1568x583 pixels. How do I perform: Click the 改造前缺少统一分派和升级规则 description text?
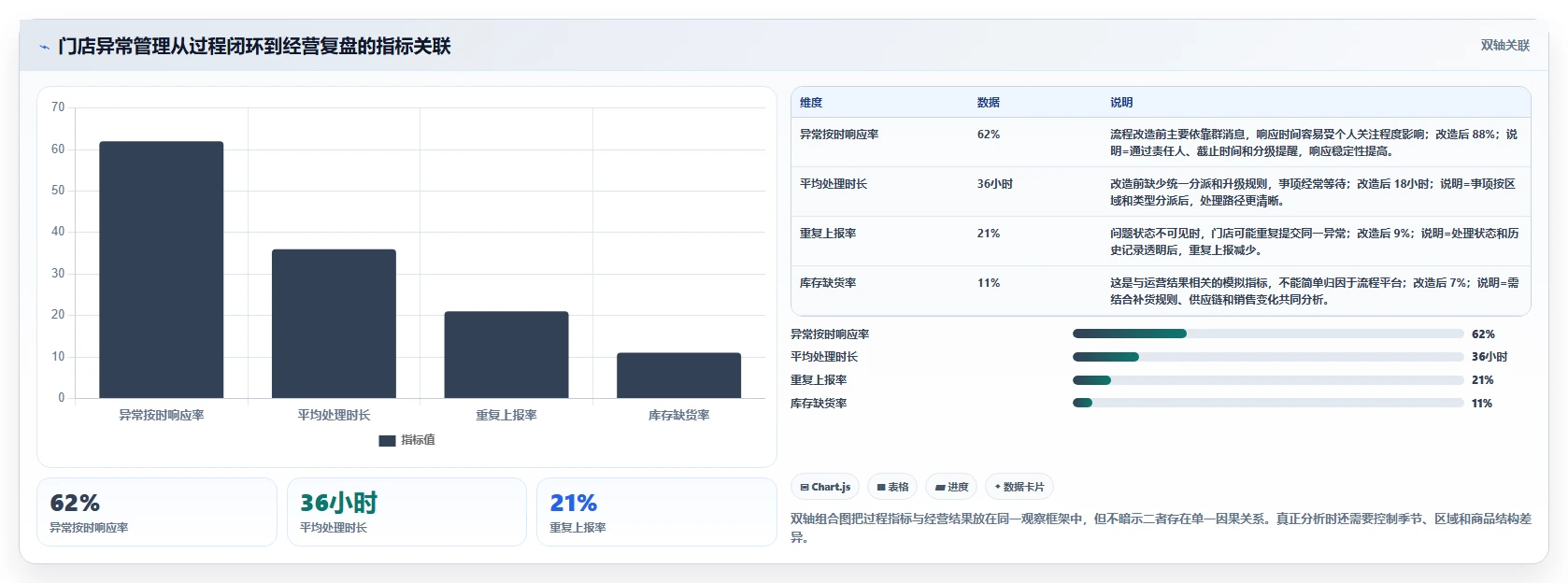1314,192
